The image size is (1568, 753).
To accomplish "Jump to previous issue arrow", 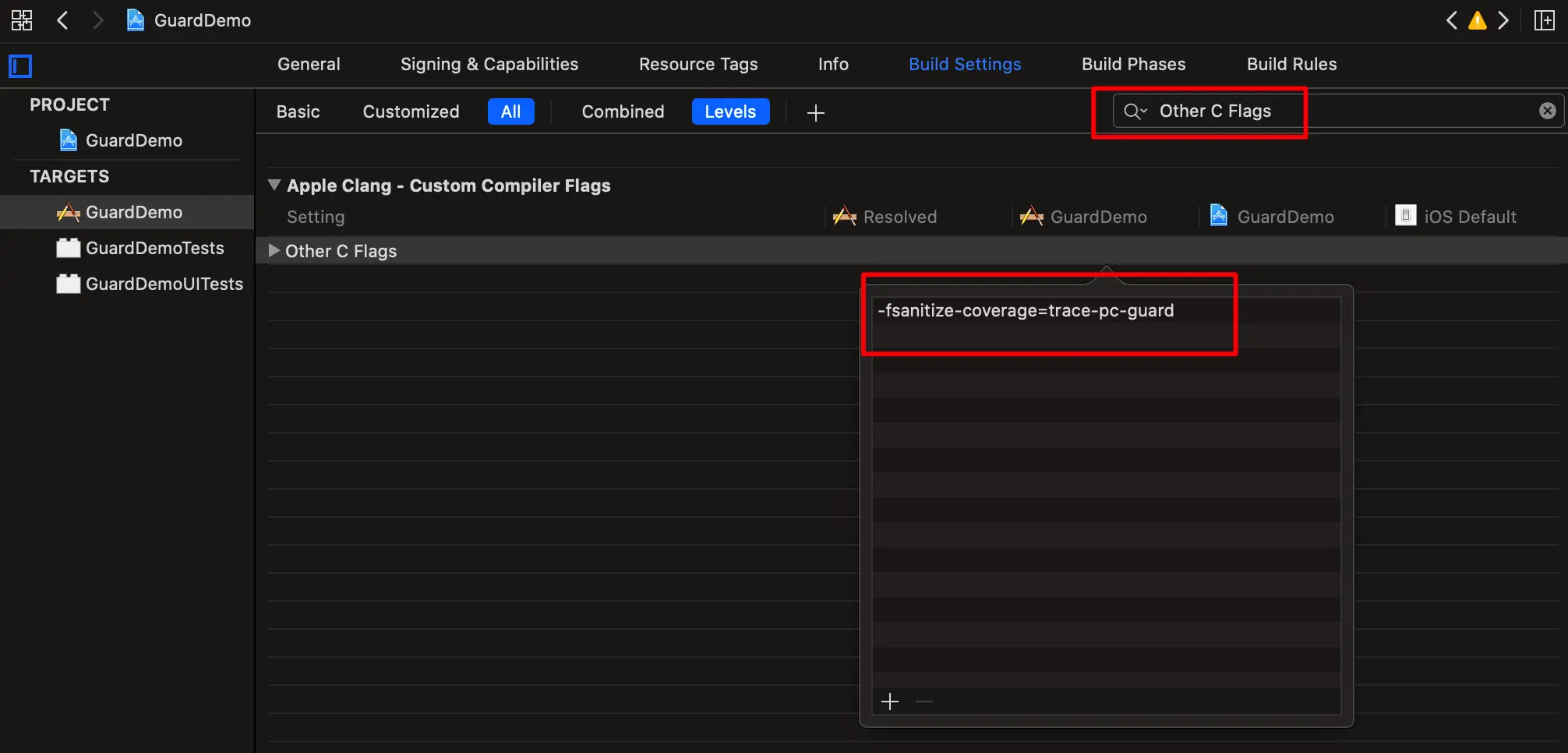I will point(1451,20).
